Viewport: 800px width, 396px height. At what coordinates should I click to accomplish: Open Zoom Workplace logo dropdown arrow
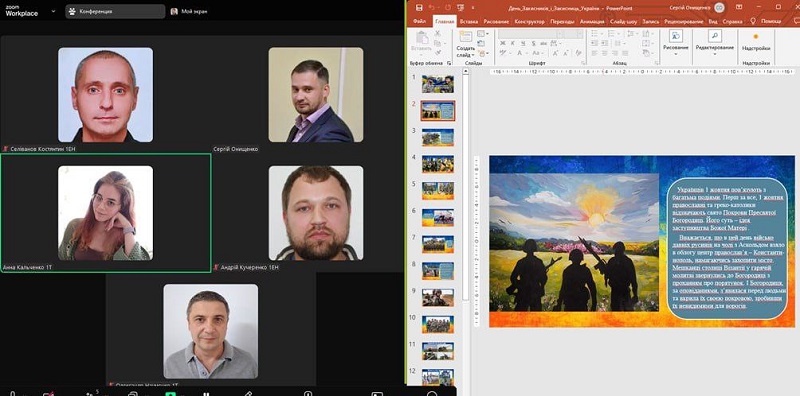(x=54, y=11)
